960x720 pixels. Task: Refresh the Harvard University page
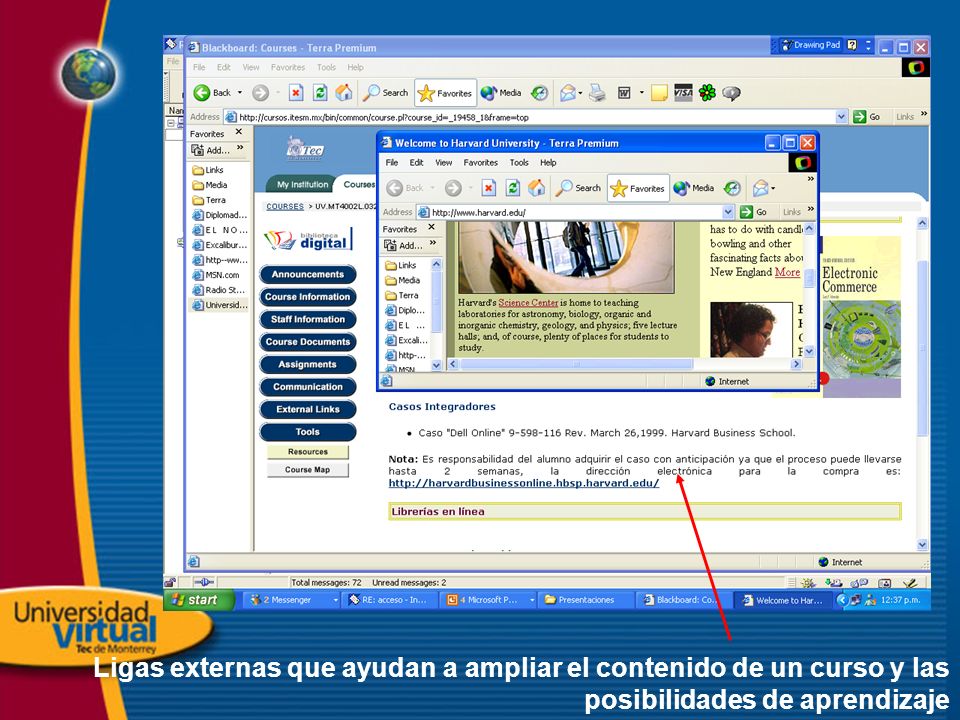point(512,188)
